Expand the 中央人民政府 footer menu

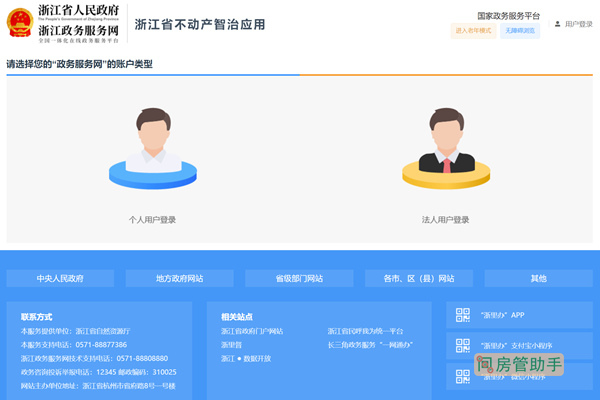coord(60,278)
